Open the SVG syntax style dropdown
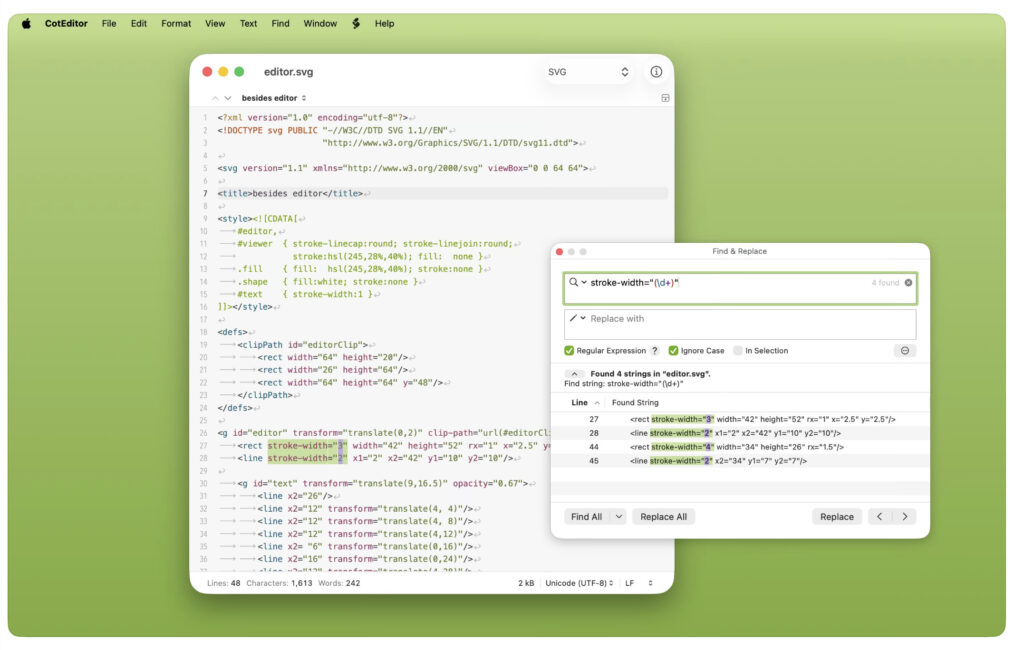Viewport: 1024px width, 650px height. 588,71
